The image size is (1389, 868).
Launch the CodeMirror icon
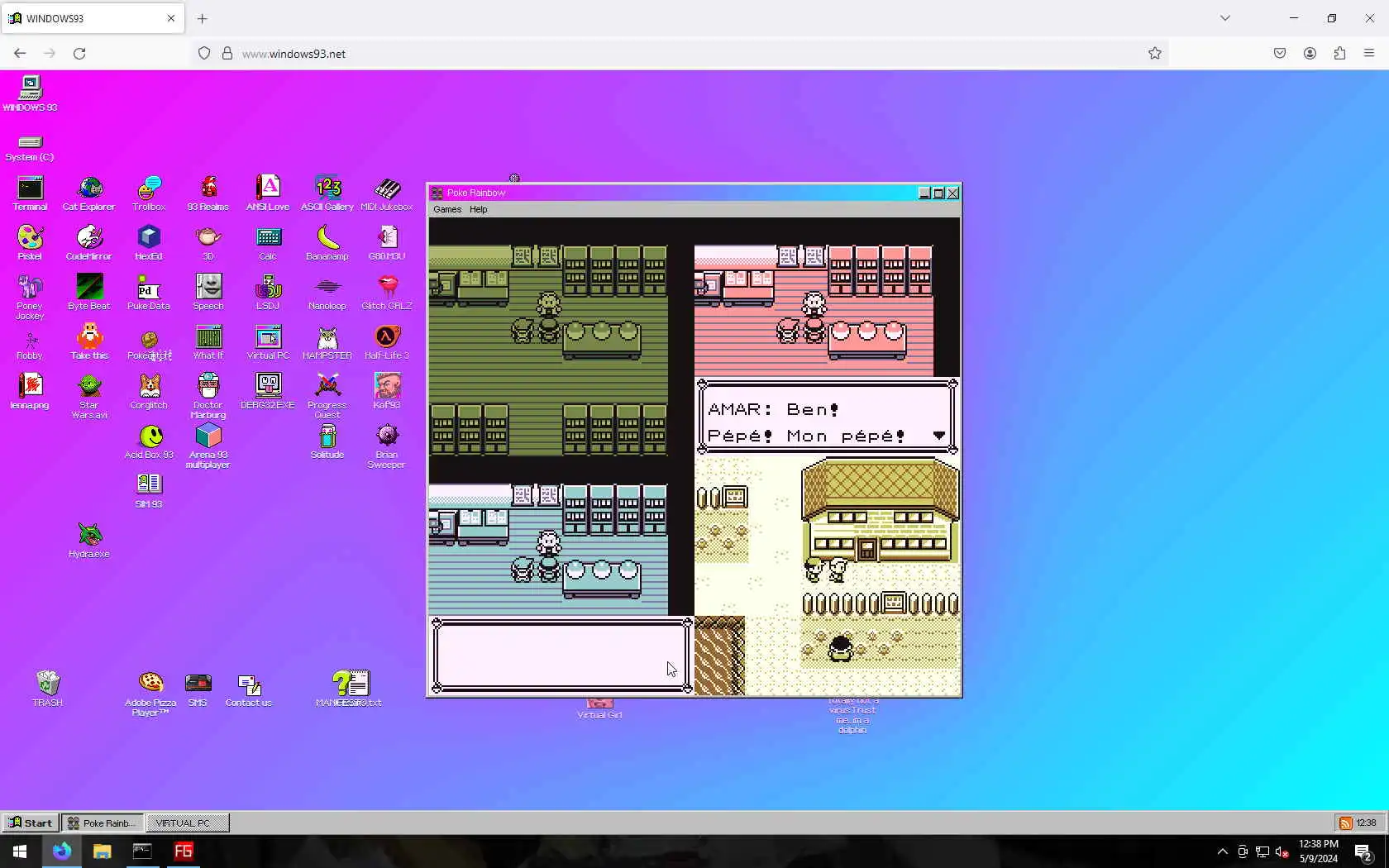click(x=89, y=243)
